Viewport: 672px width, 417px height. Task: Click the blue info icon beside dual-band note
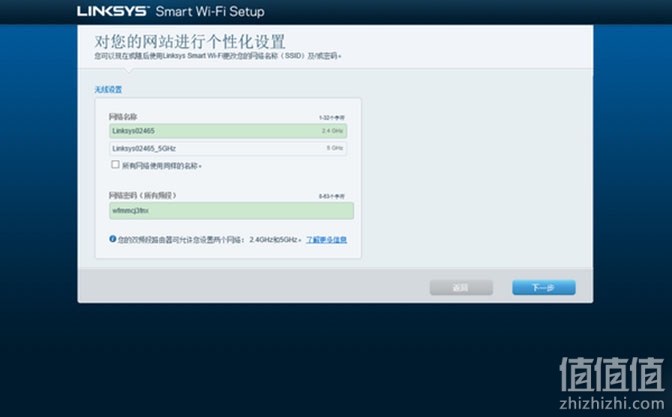tap(113, 239)
